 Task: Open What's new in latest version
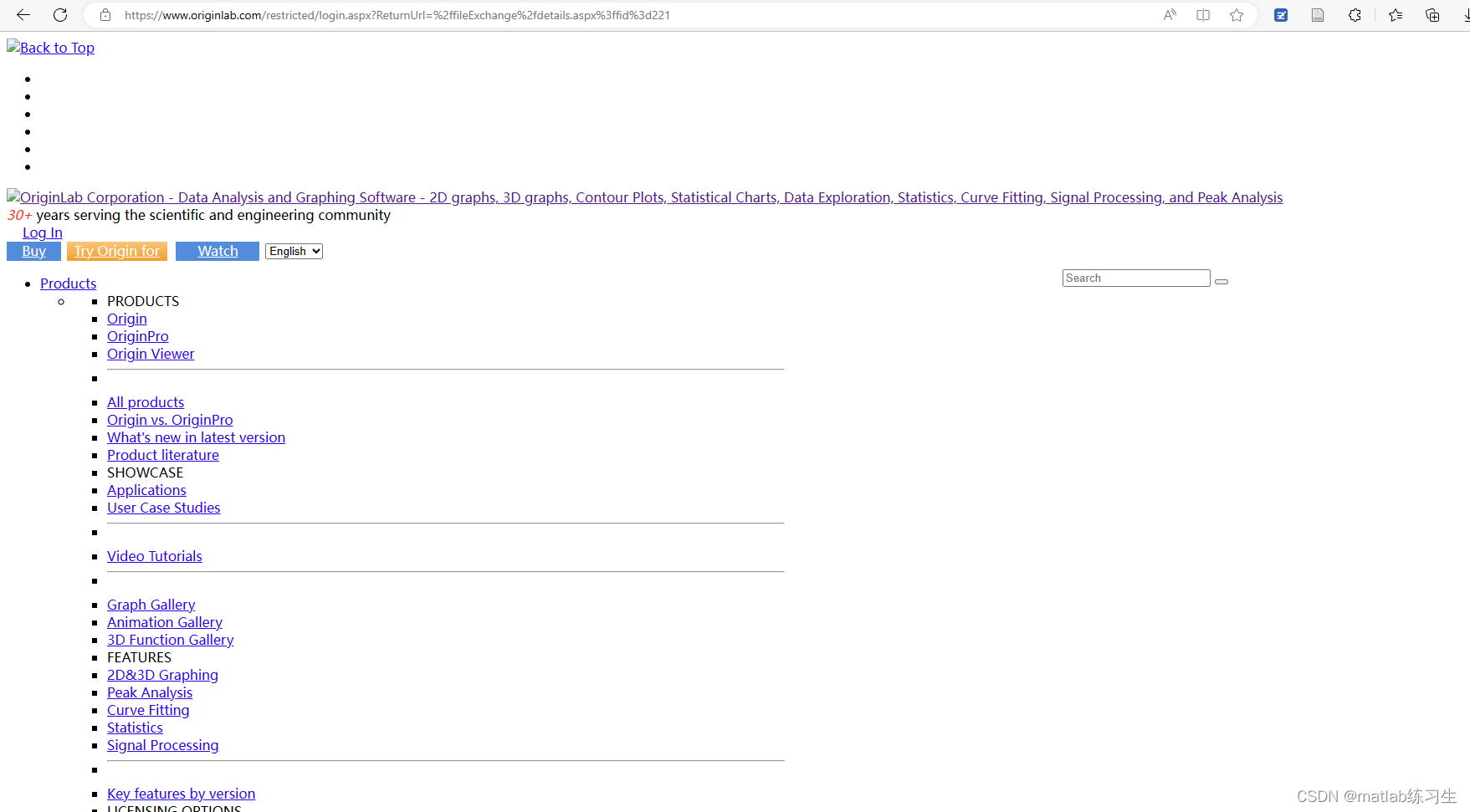[x=196, y=437]
